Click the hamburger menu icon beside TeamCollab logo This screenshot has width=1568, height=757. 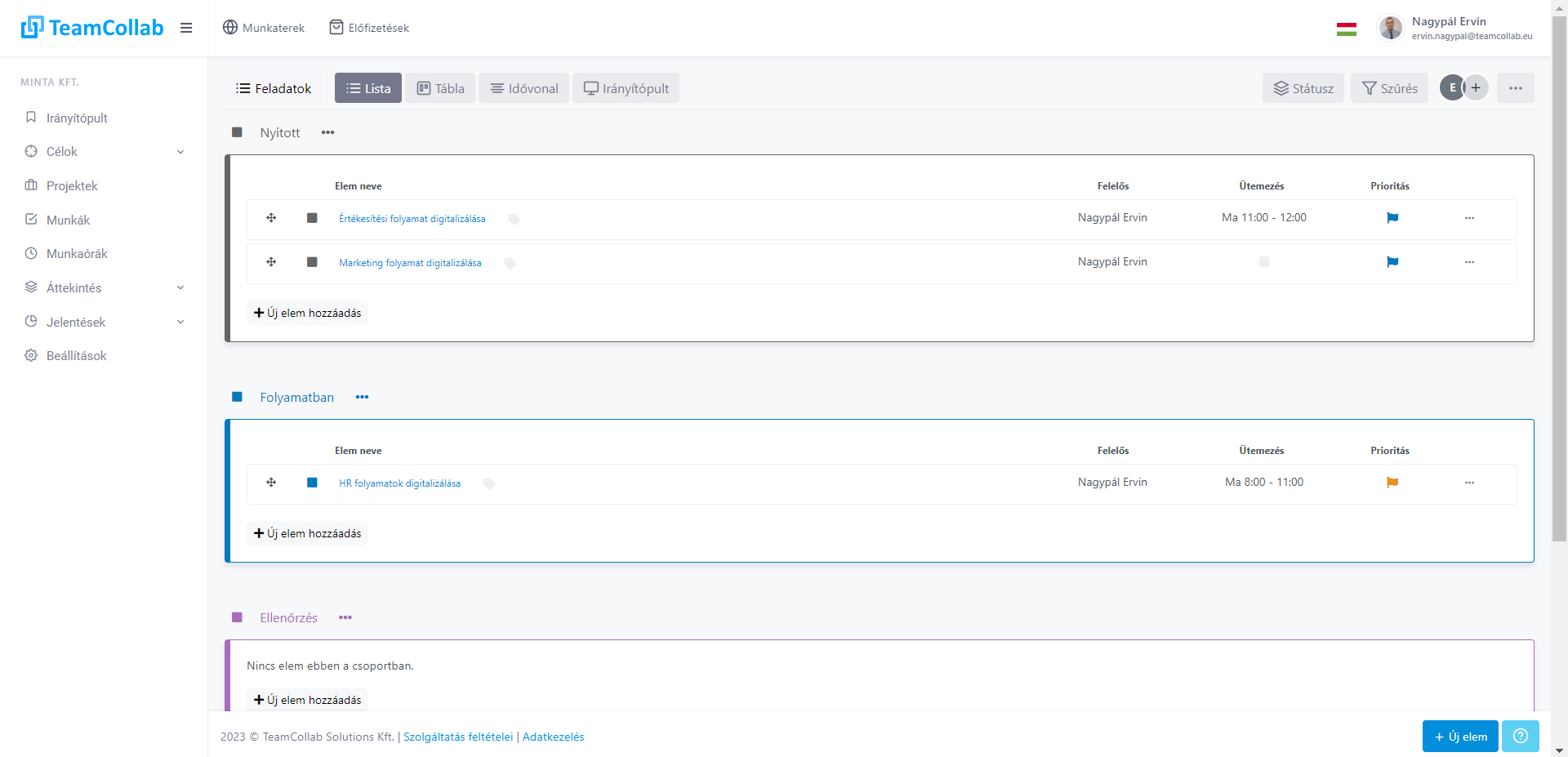tap(186, 28)
